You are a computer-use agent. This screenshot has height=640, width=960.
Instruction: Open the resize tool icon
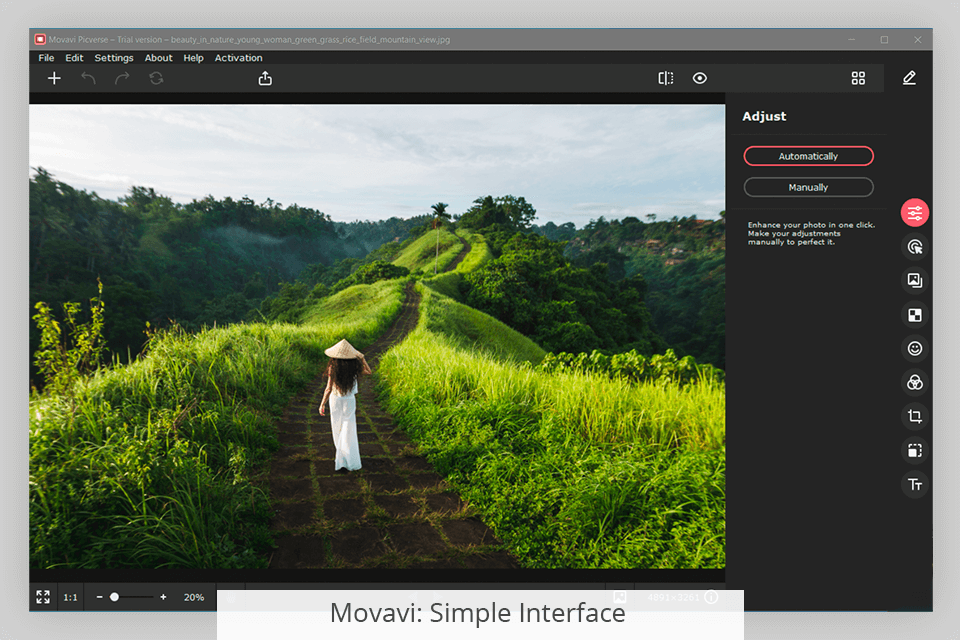(915, 451)
